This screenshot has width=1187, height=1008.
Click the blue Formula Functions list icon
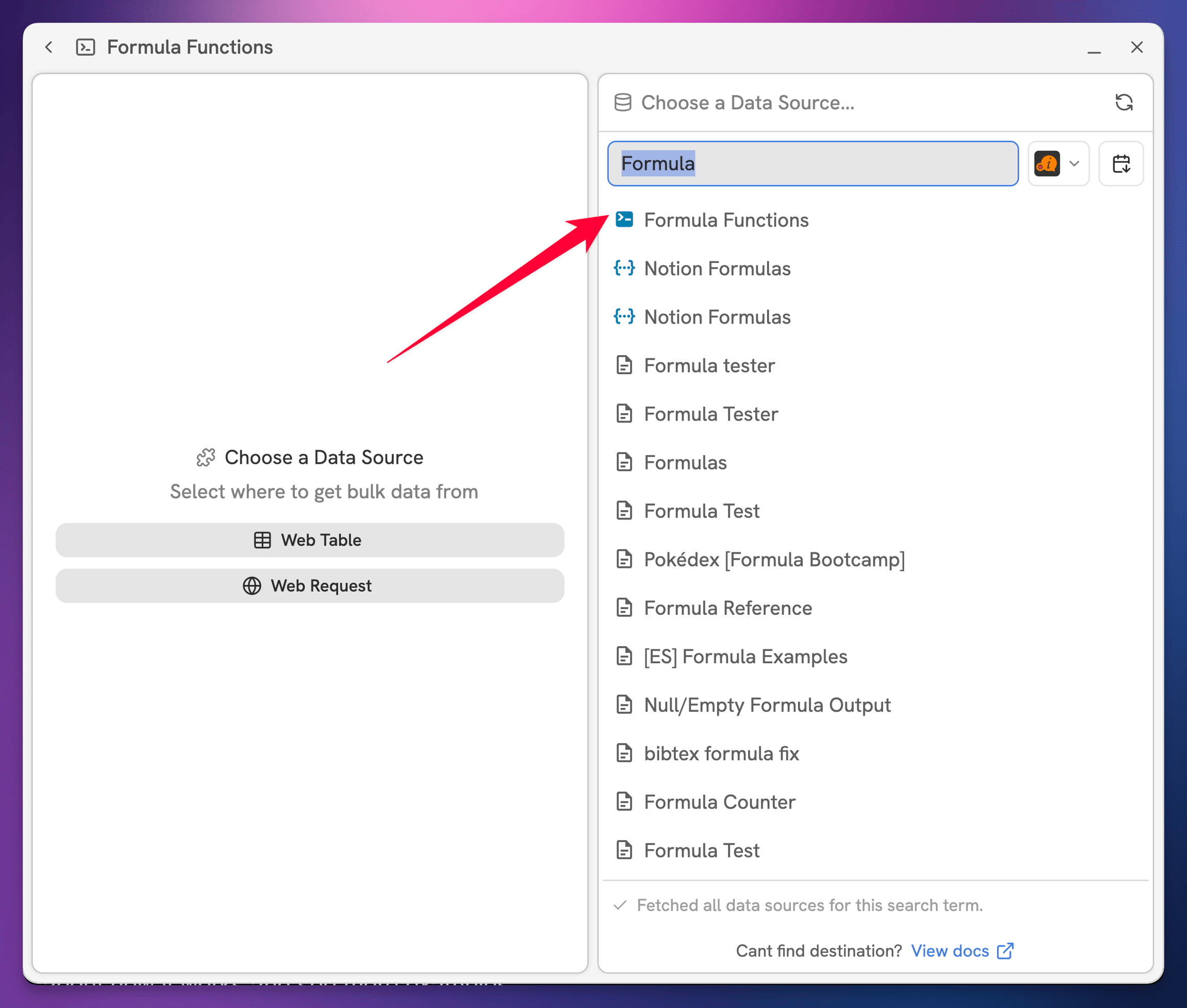click(x=624, y=220)
